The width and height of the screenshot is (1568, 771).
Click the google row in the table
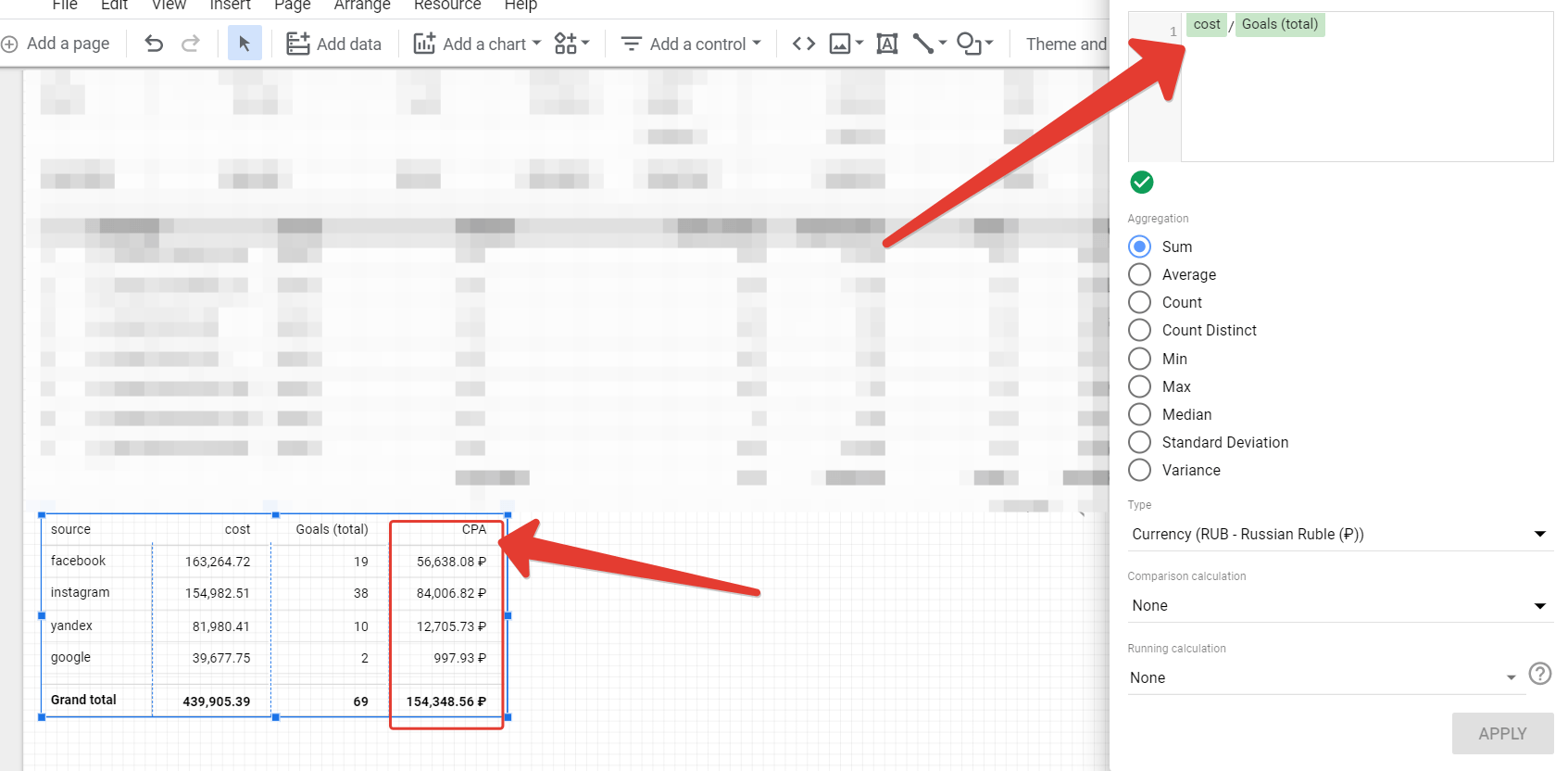tap(274, 657)
